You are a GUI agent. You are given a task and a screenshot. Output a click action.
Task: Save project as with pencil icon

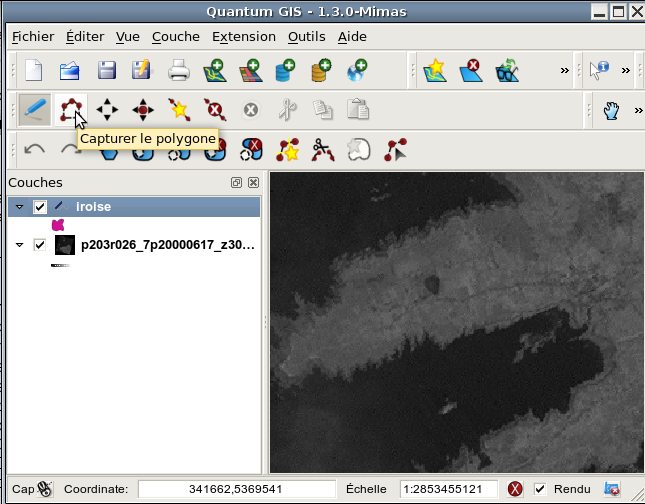[x=142, y=70]
